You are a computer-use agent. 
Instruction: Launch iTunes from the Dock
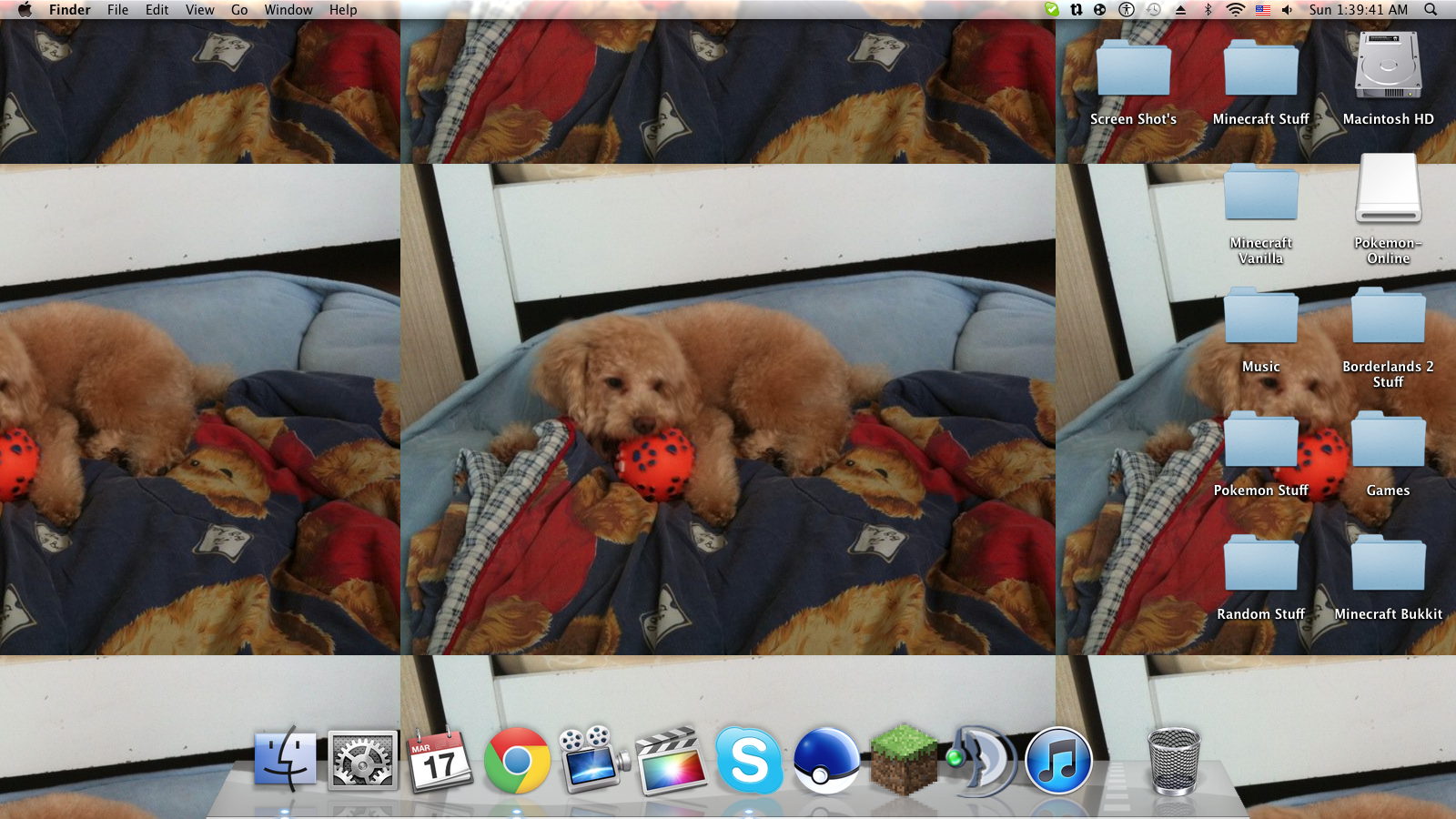[1058, 760]
